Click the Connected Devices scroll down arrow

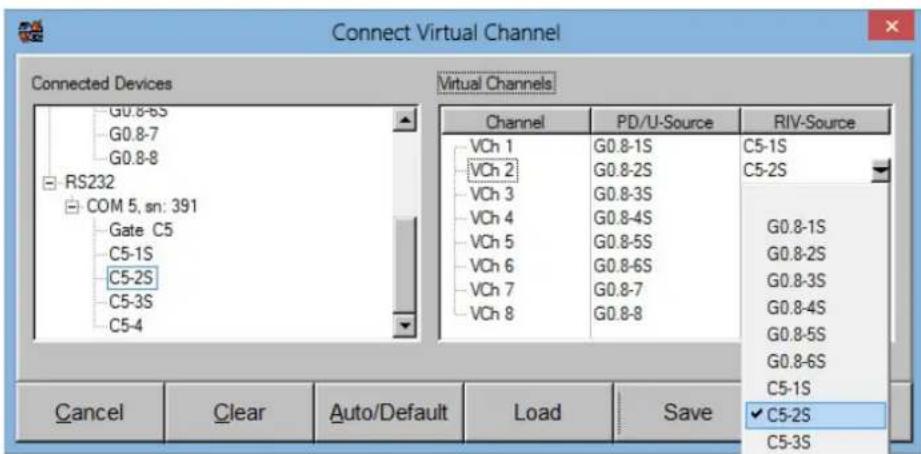coord(405,325)
